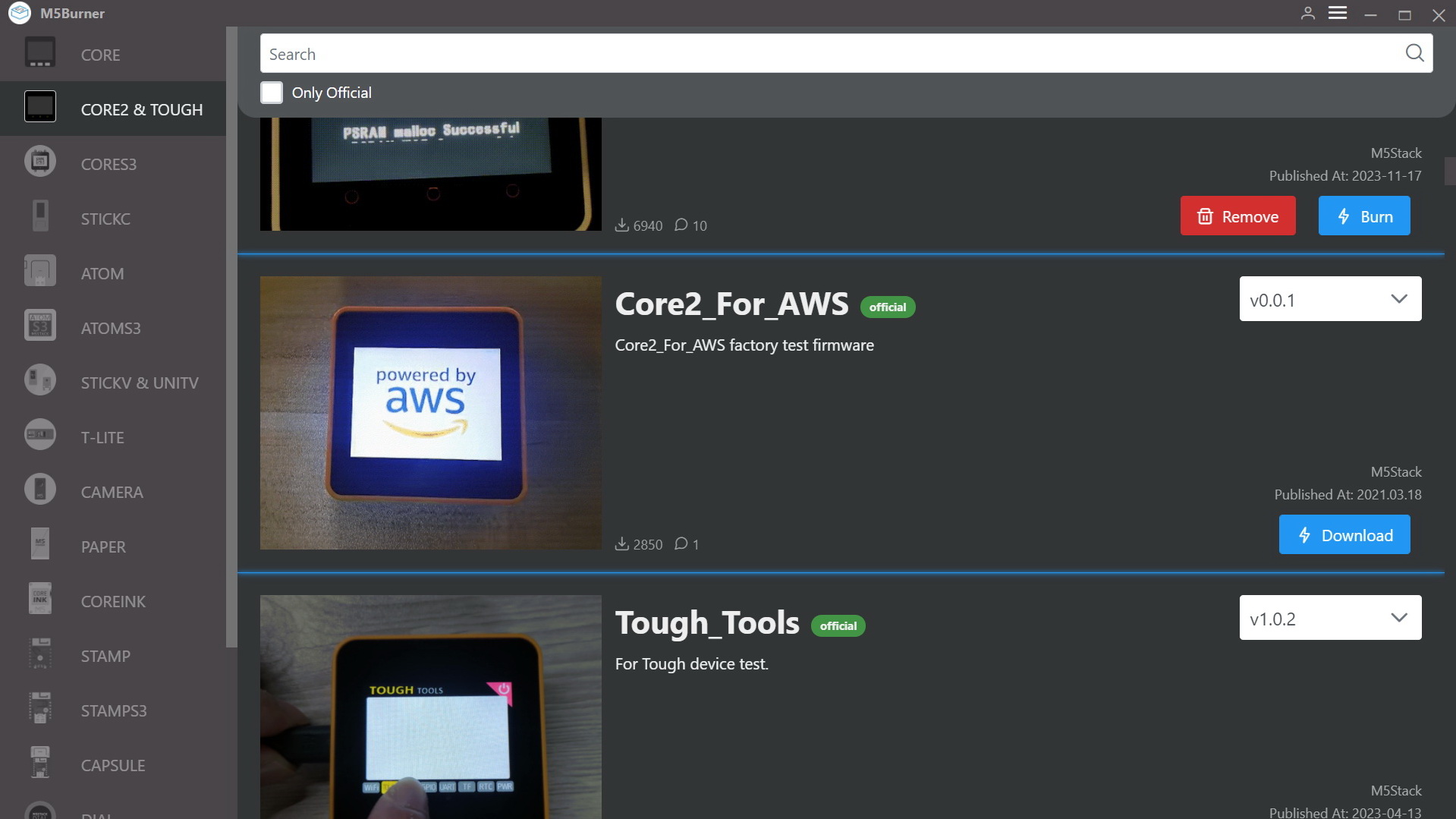This screenshot has width=1456, height=819.
Task: Click the search magnifier icon
Action: pos(1414,53)
